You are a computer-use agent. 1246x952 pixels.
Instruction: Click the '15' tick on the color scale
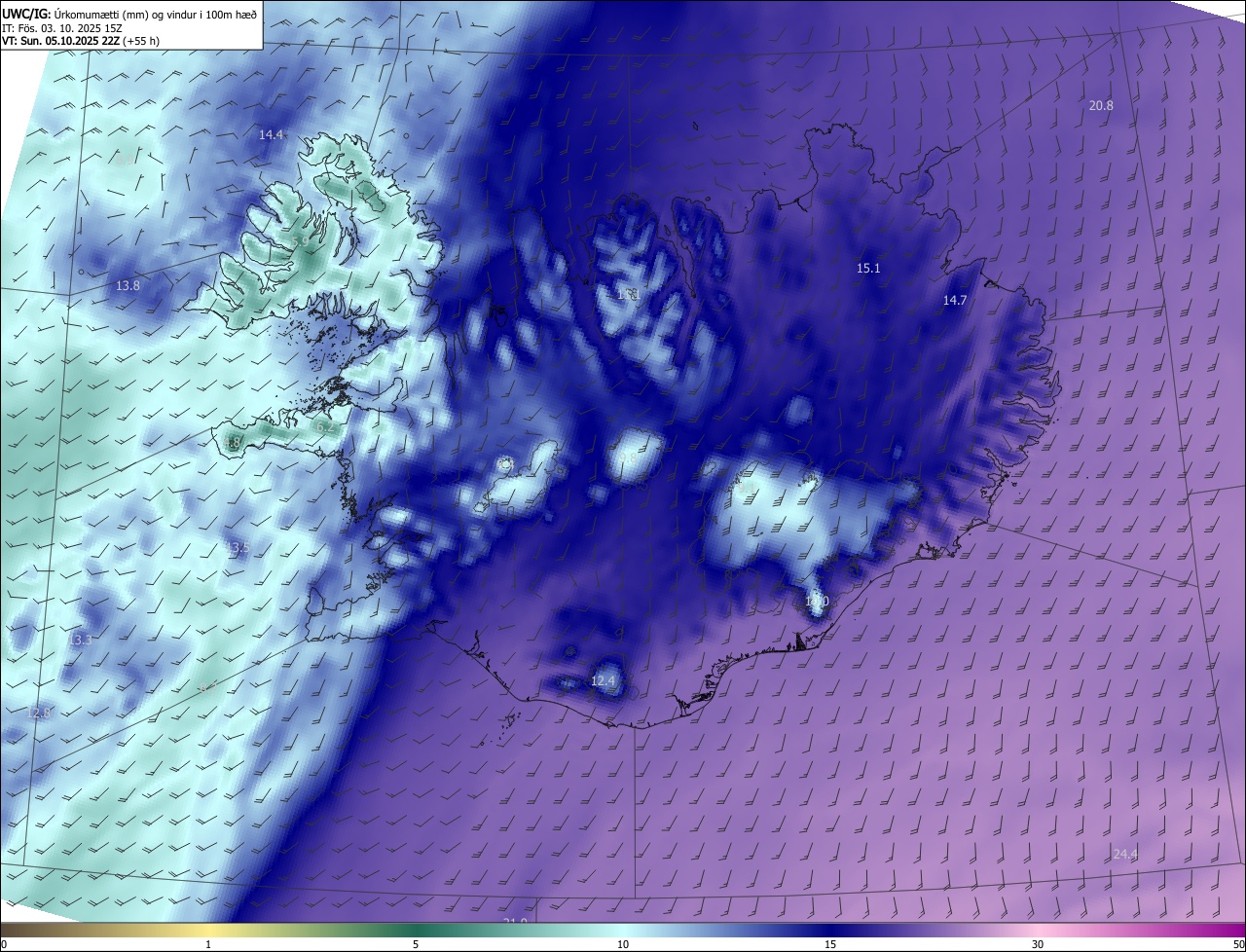(x=830, y=944)
